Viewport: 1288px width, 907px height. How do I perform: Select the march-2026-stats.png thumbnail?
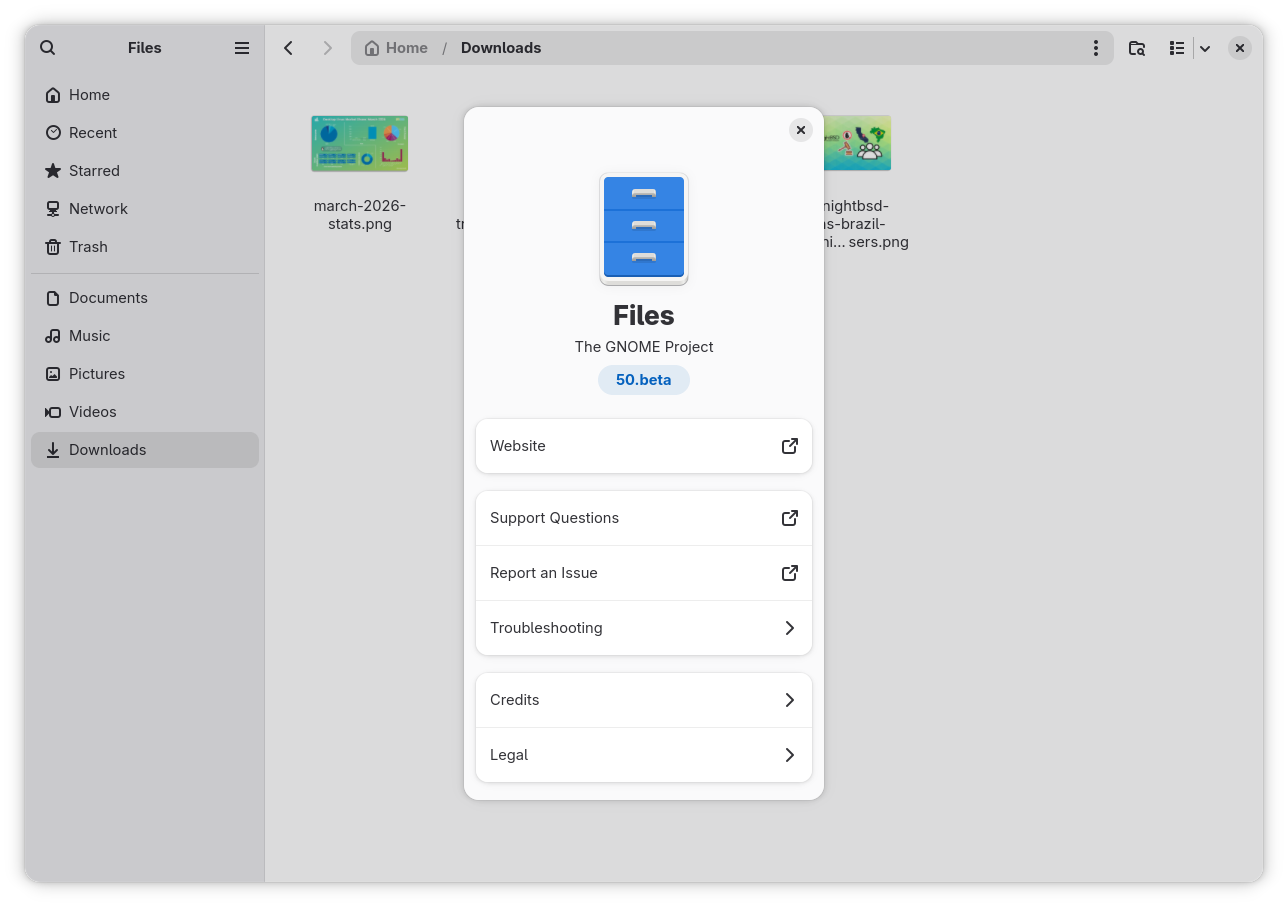[x=359, y=143]
